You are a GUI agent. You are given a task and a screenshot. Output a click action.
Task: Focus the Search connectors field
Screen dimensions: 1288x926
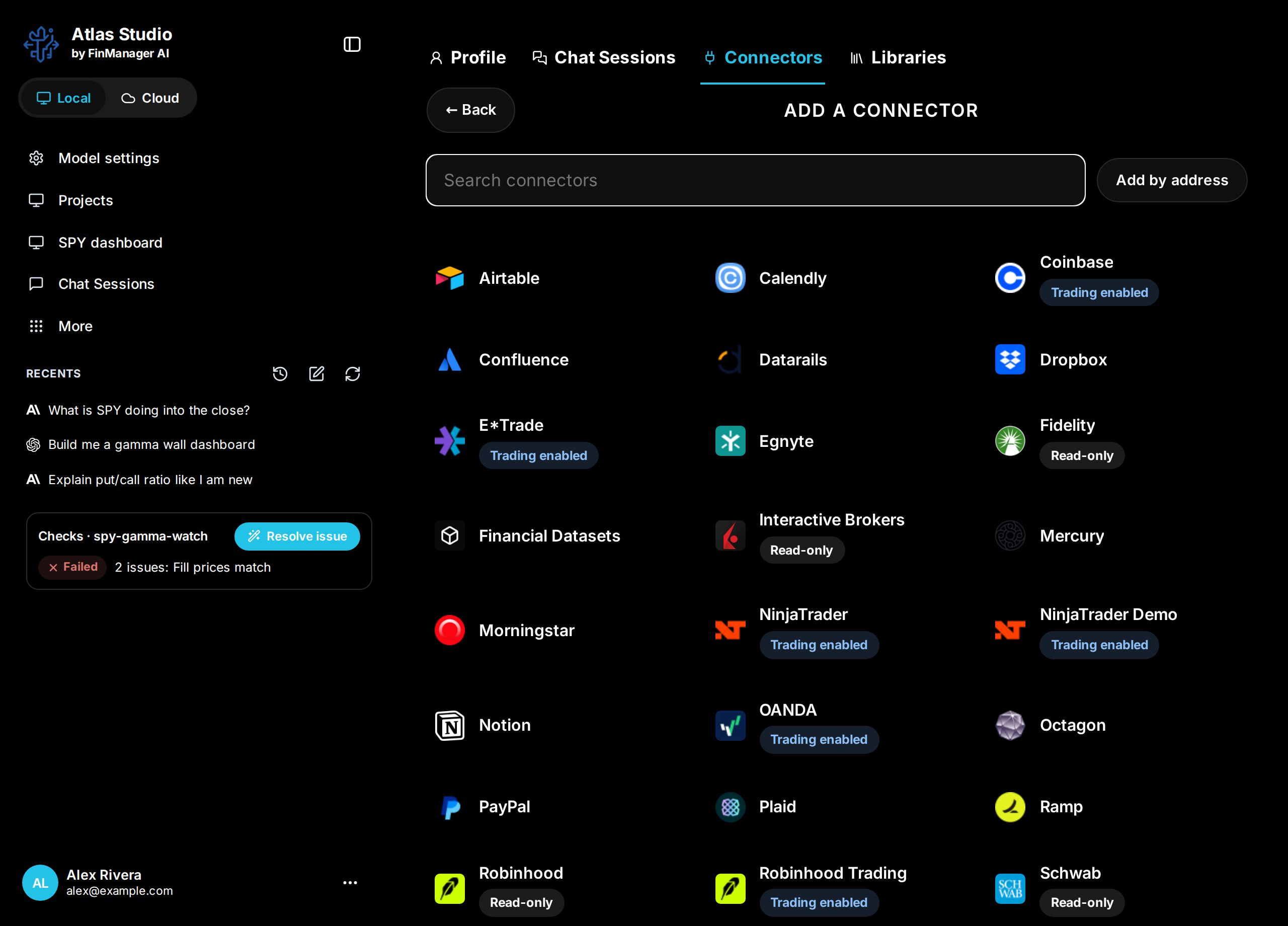pos(755,180)
